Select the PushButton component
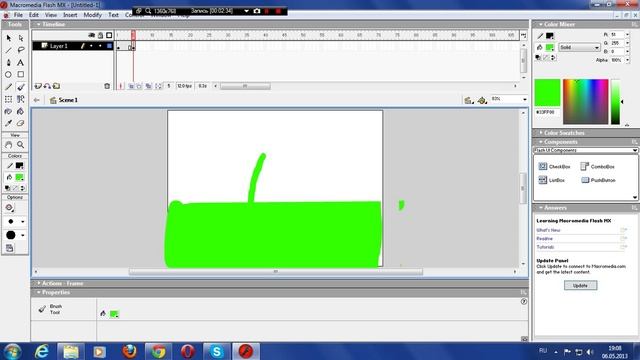The width and height of the screenshot is (640, 360). click(x=598, y=180)
